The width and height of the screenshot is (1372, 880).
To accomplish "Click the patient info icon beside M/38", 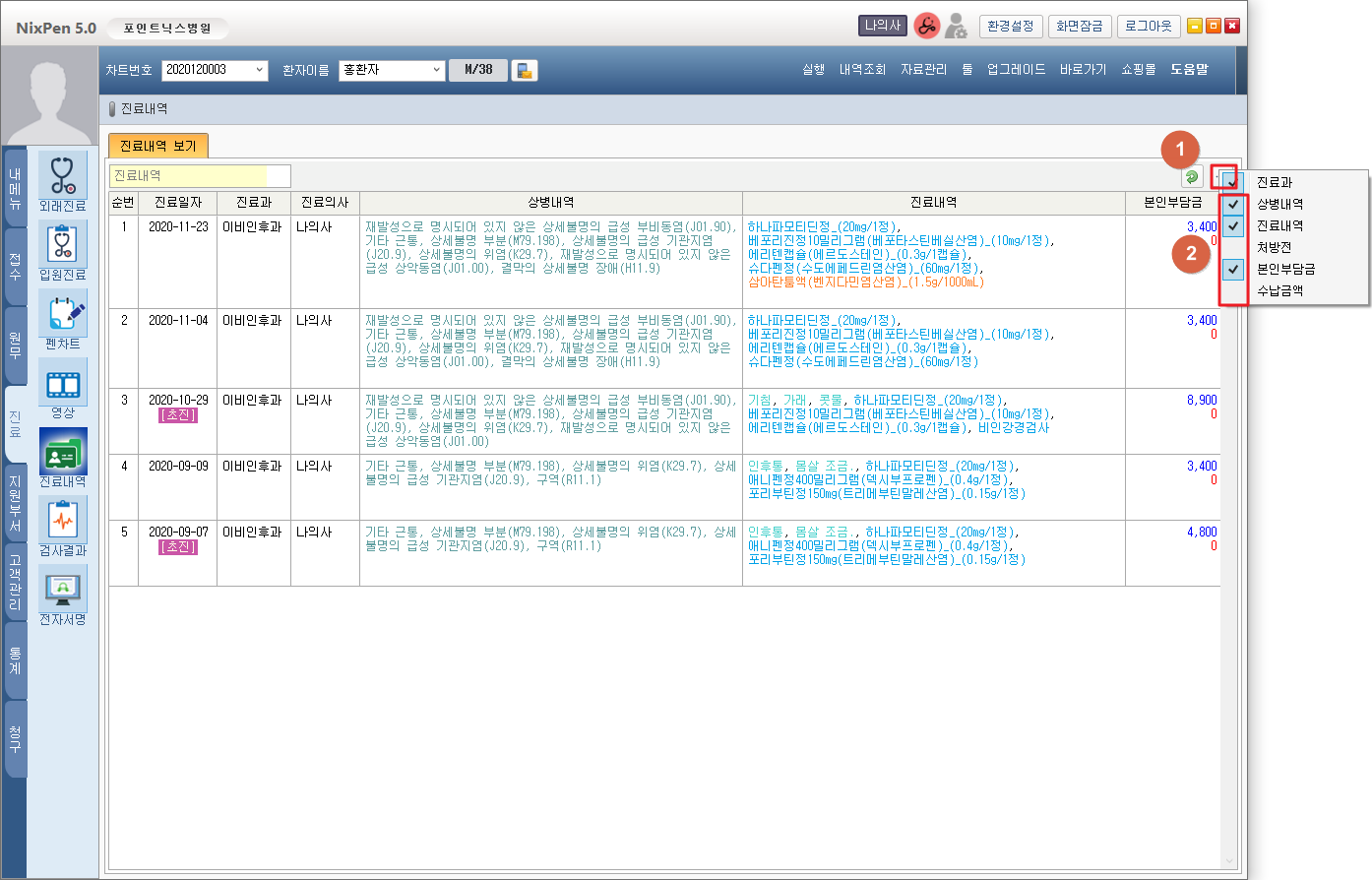I will 525,71.
